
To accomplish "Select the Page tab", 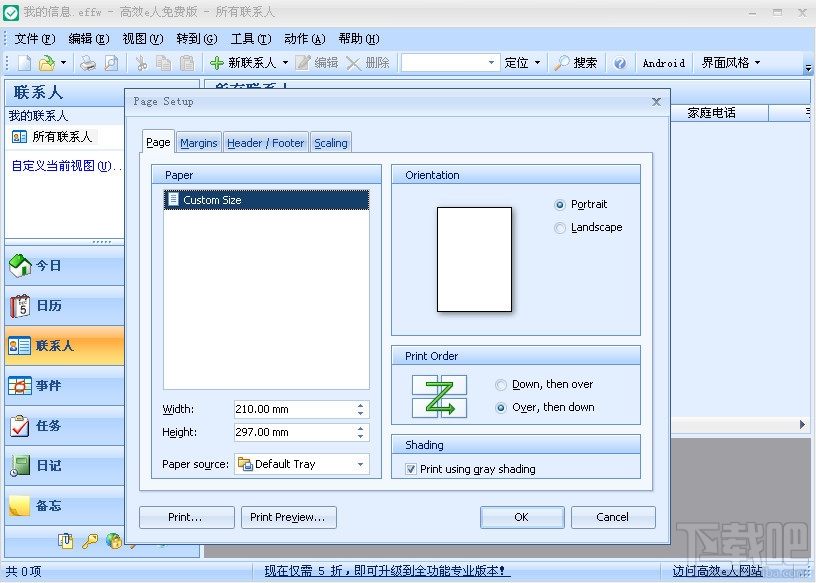I will point(158,142).
